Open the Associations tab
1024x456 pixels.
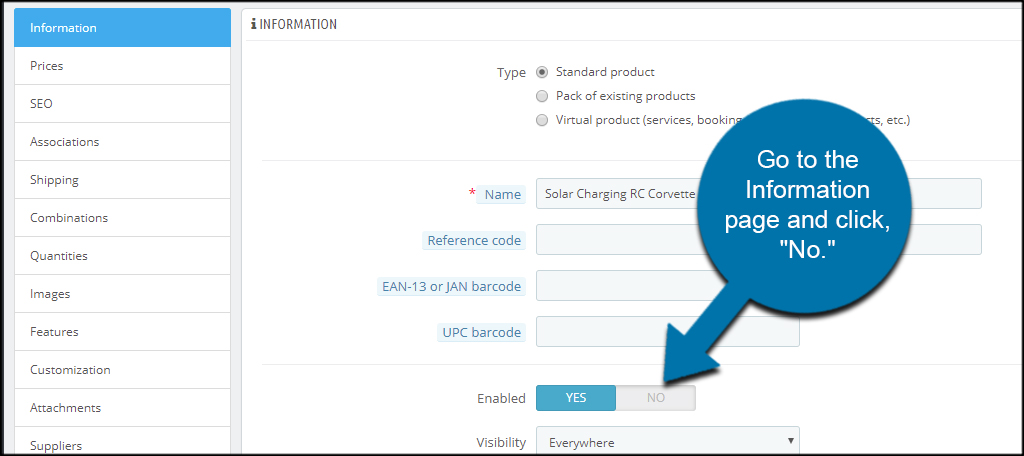click(x=122, y=142)
